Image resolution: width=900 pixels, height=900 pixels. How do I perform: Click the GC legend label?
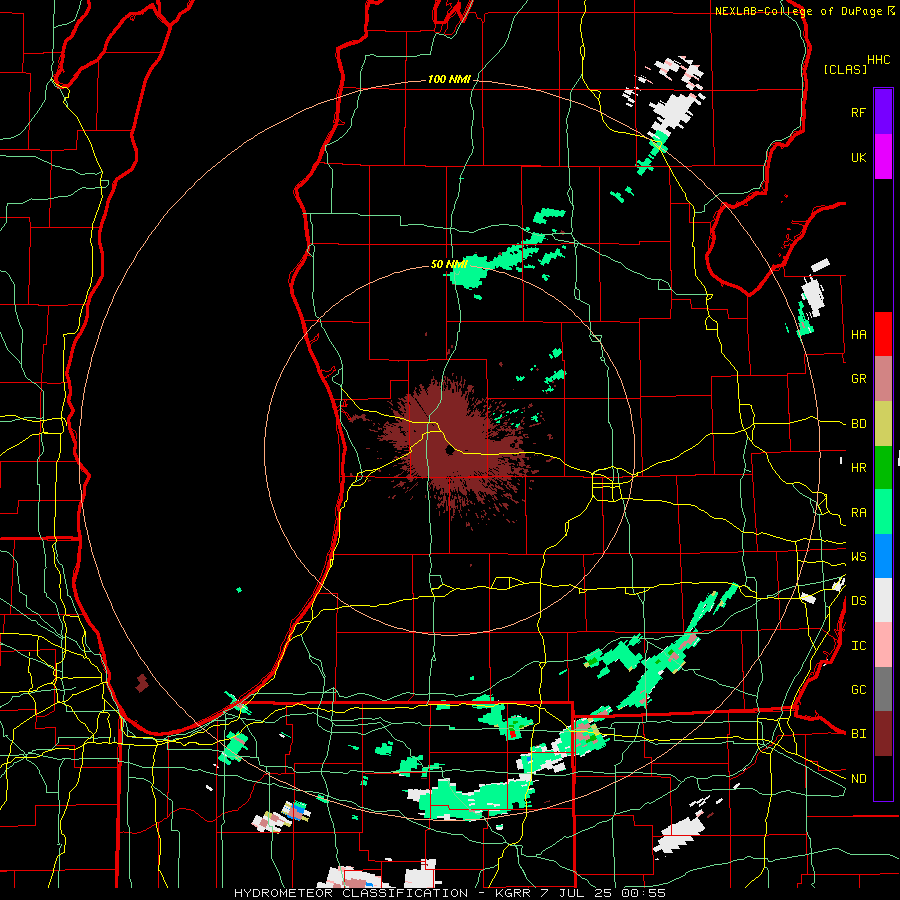858,690
